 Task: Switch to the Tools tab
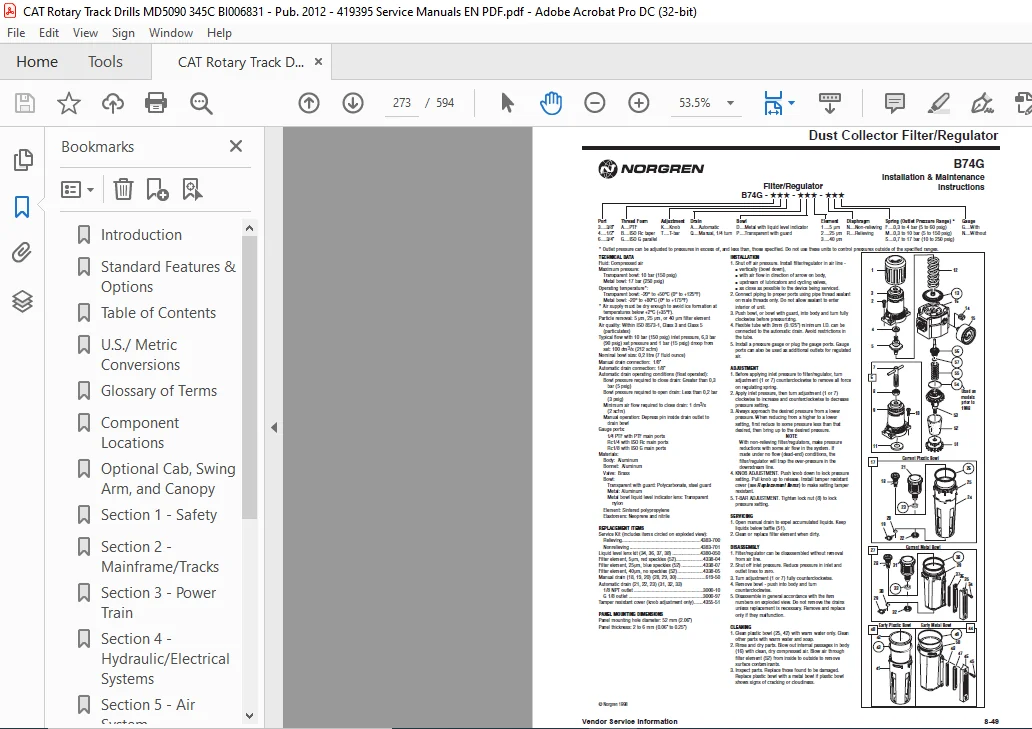coord(105,62)
